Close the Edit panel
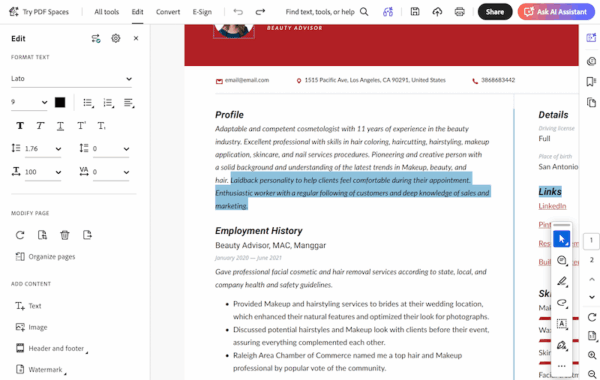 (136, 38)
